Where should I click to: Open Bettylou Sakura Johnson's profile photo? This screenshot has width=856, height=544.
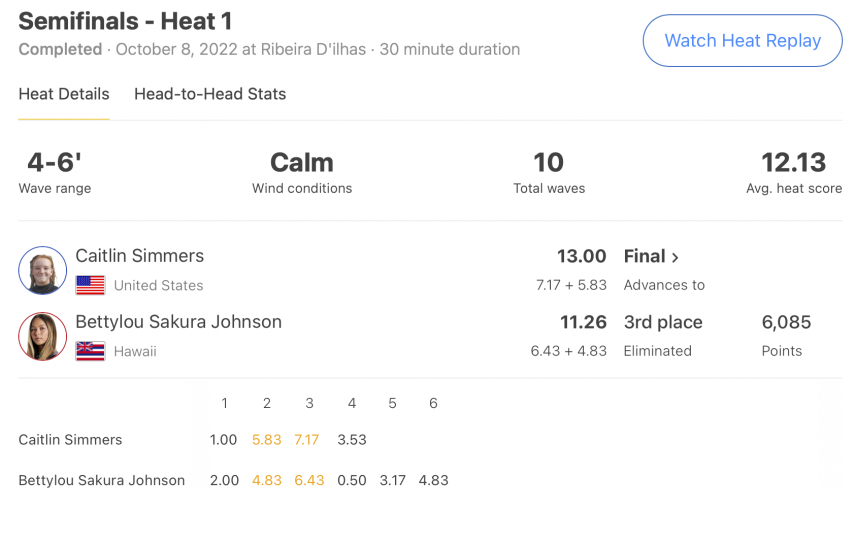(x=43, y=336)
